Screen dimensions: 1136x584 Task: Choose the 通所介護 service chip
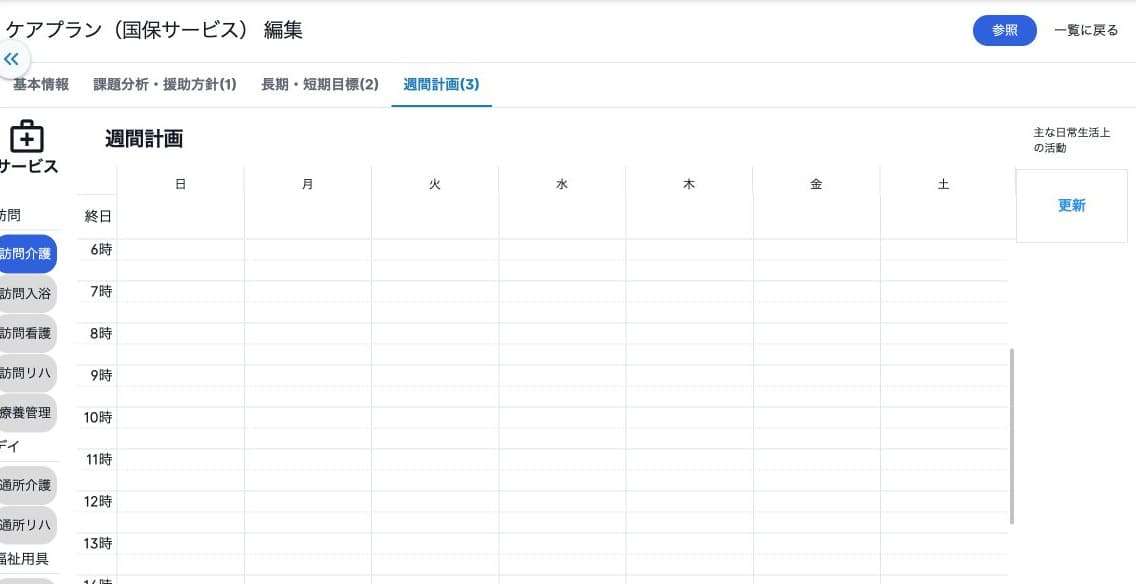27,485
